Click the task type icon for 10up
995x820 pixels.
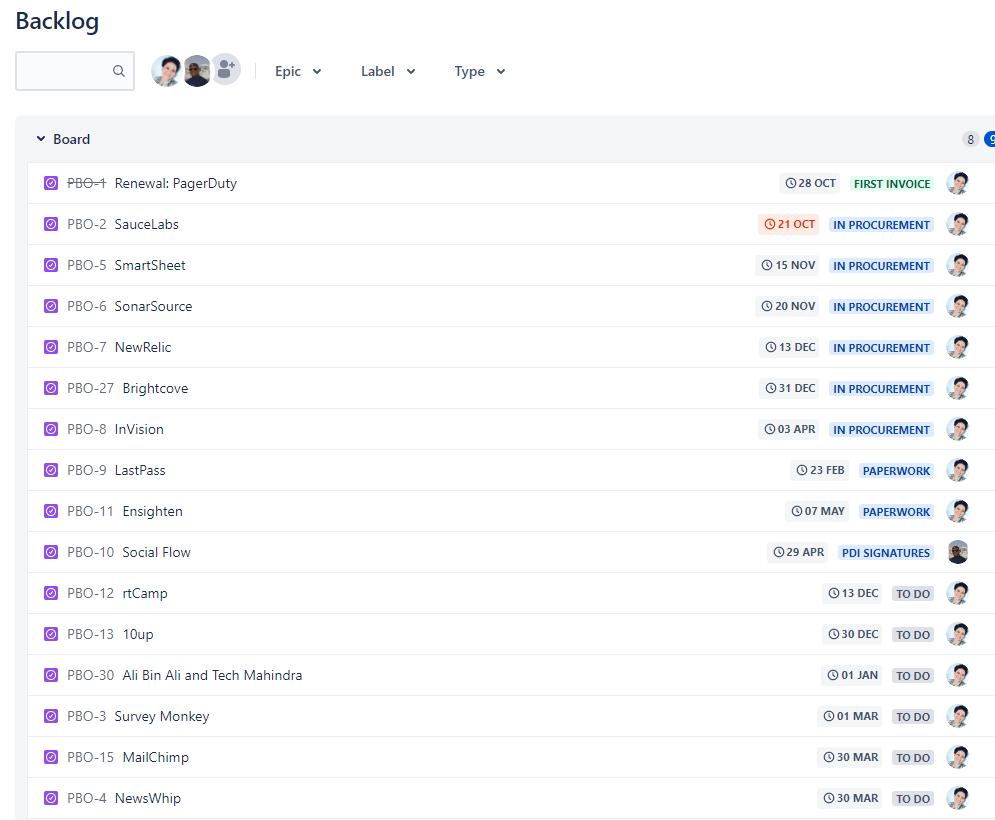51,634
